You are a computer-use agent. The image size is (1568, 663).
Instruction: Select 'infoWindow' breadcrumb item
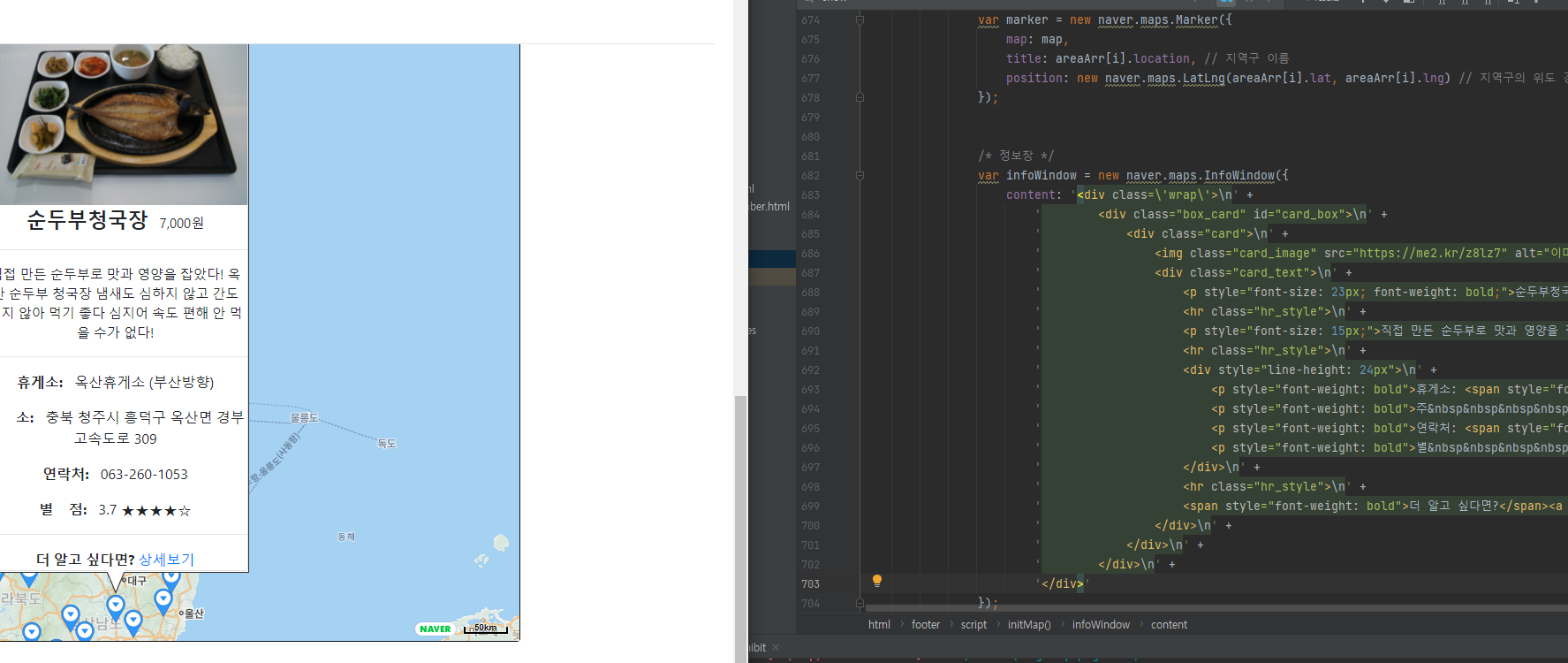(1101, 625)
